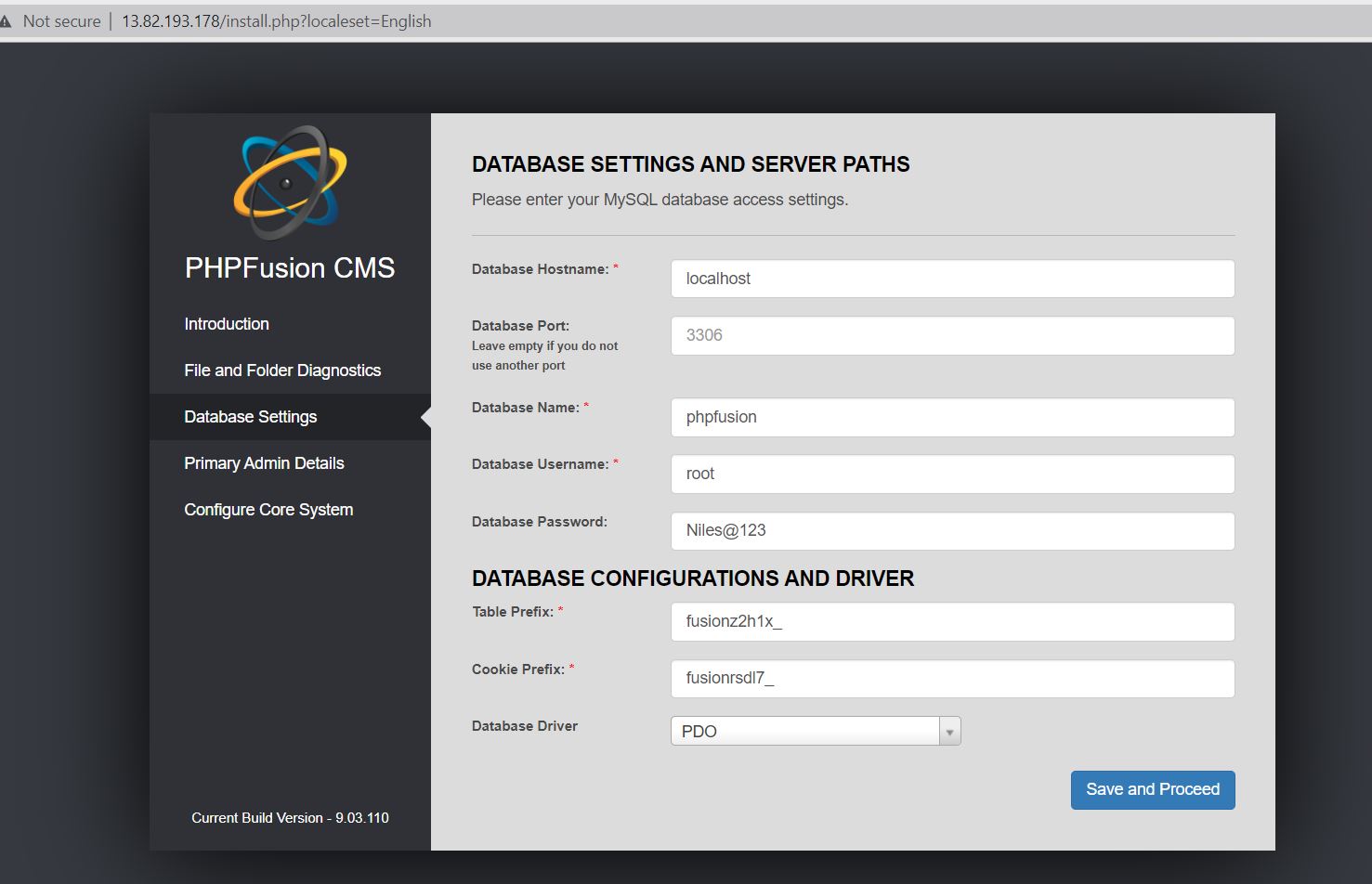Focus the Database Password field

pos(952,530)
